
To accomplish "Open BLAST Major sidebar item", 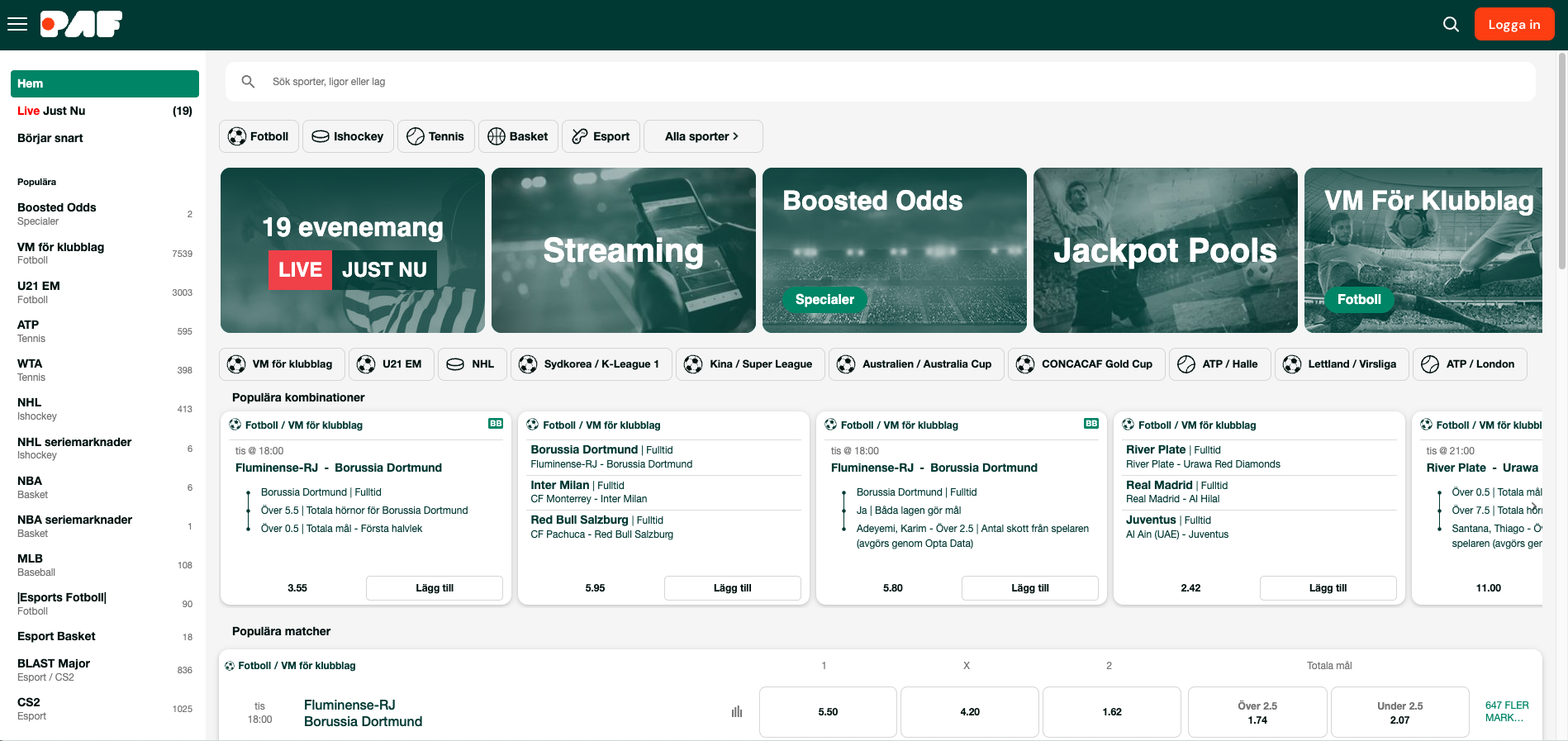I will click(x=105, y=670).
